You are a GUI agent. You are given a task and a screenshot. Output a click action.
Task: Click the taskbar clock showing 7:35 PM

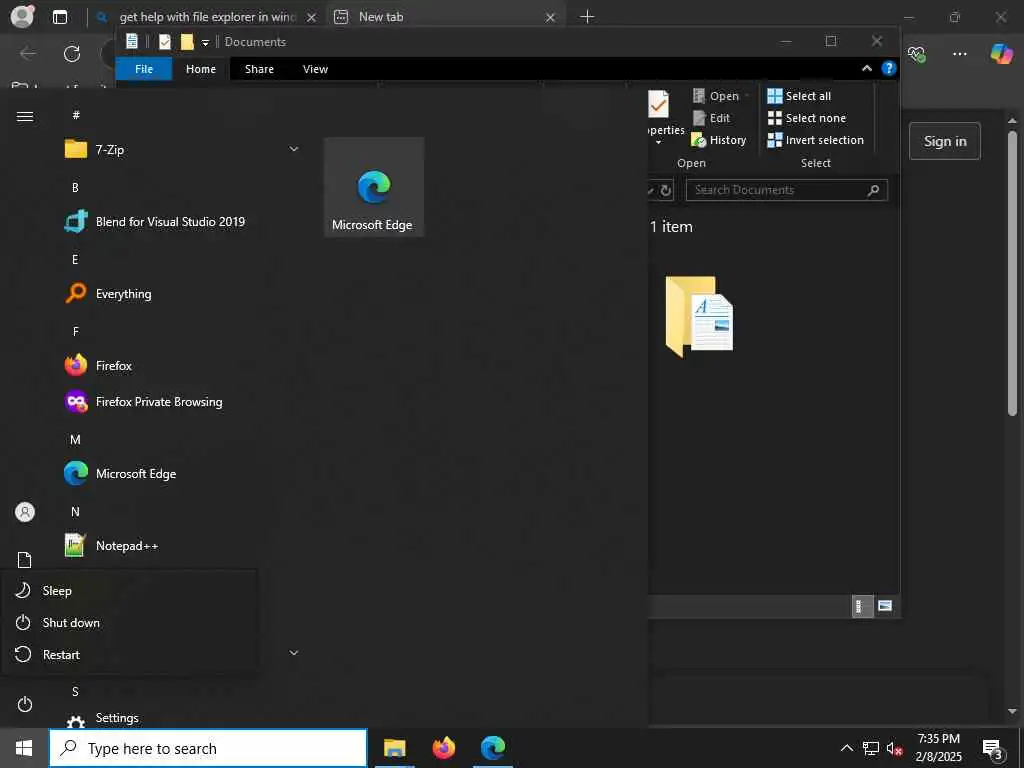pyautogui.click(x=938, y=748)
